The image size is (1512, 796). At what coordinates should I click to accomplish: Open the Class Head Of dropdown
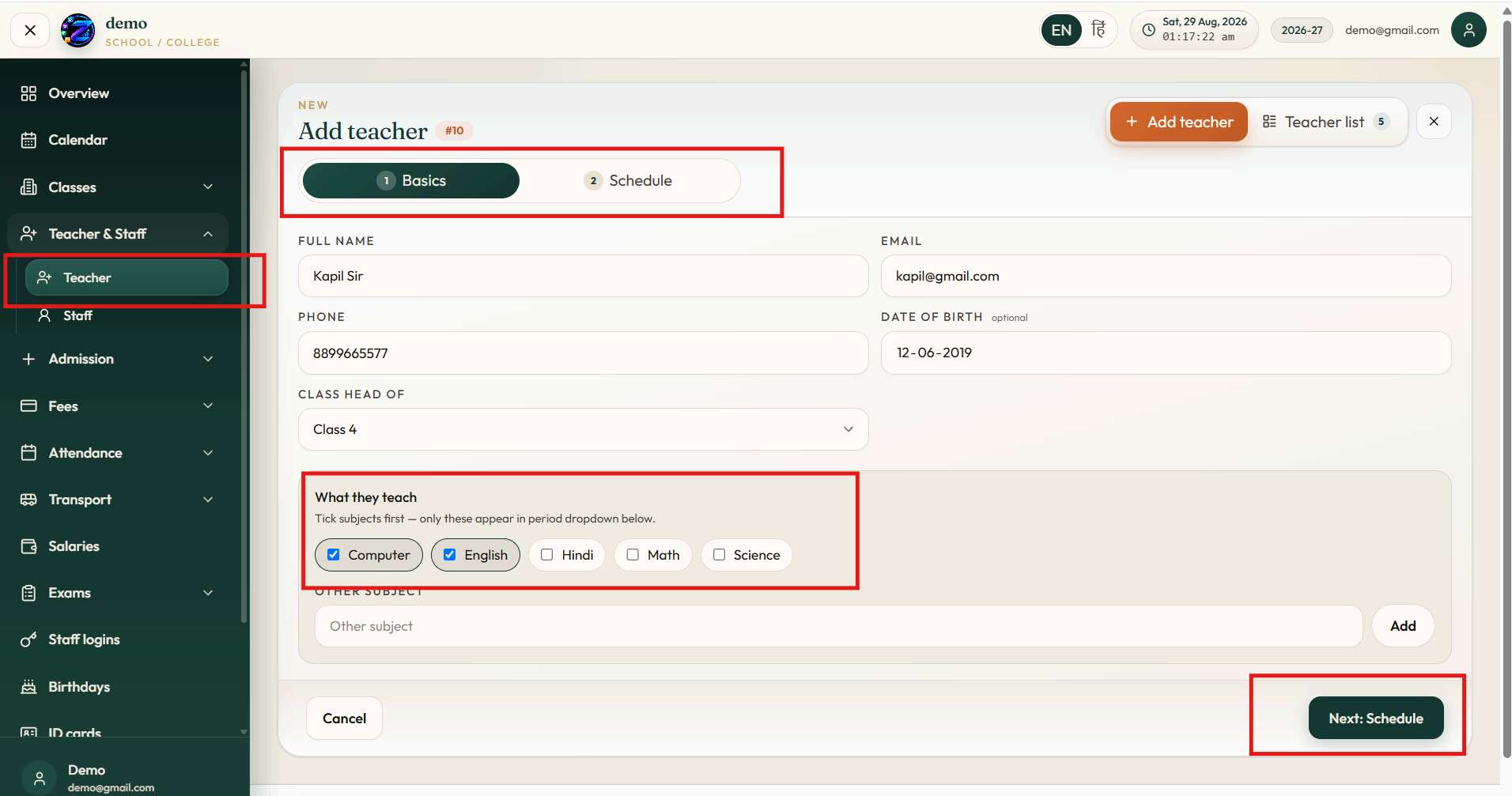583,429
